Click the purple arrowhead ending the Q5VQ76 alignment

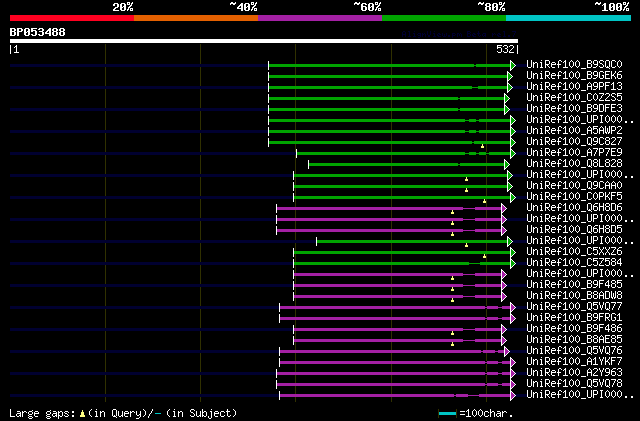(507, 352)
